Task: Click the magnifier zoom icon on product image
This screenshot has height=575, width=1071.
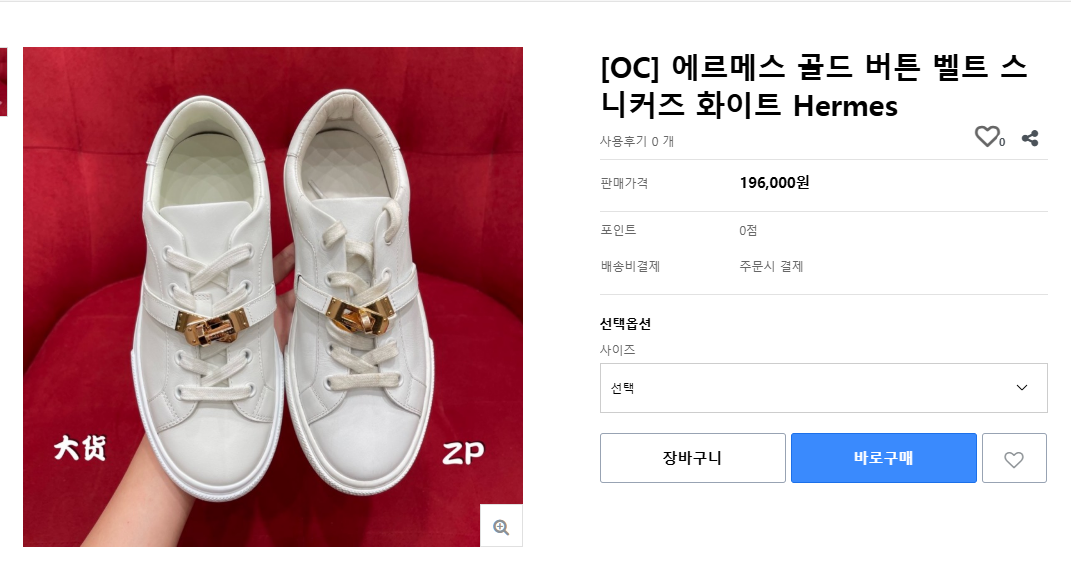Action: pos(501,527)
